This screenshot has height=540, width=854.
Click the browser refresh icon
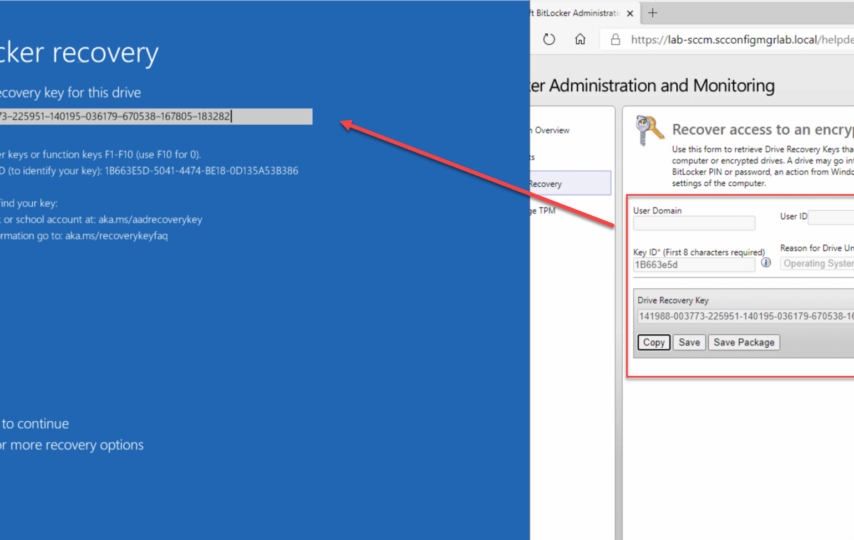[549, 39]
